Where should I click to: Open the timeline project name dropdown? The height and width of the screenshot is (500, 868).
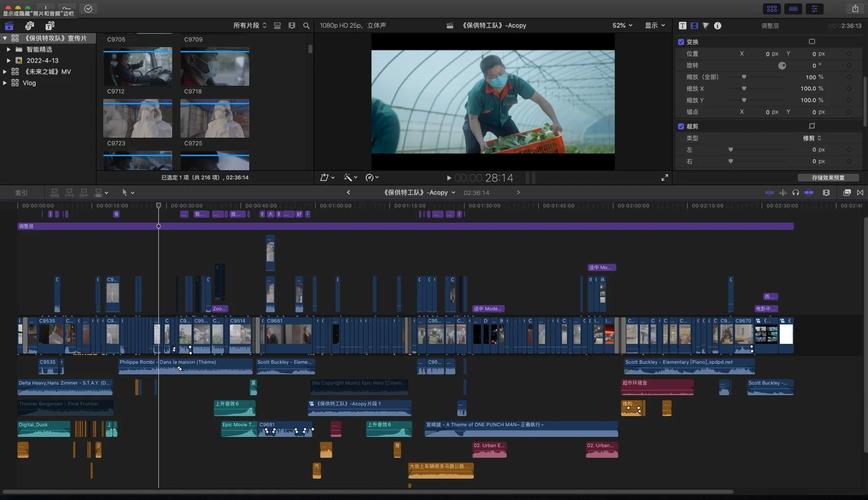(x=420, y=193)
